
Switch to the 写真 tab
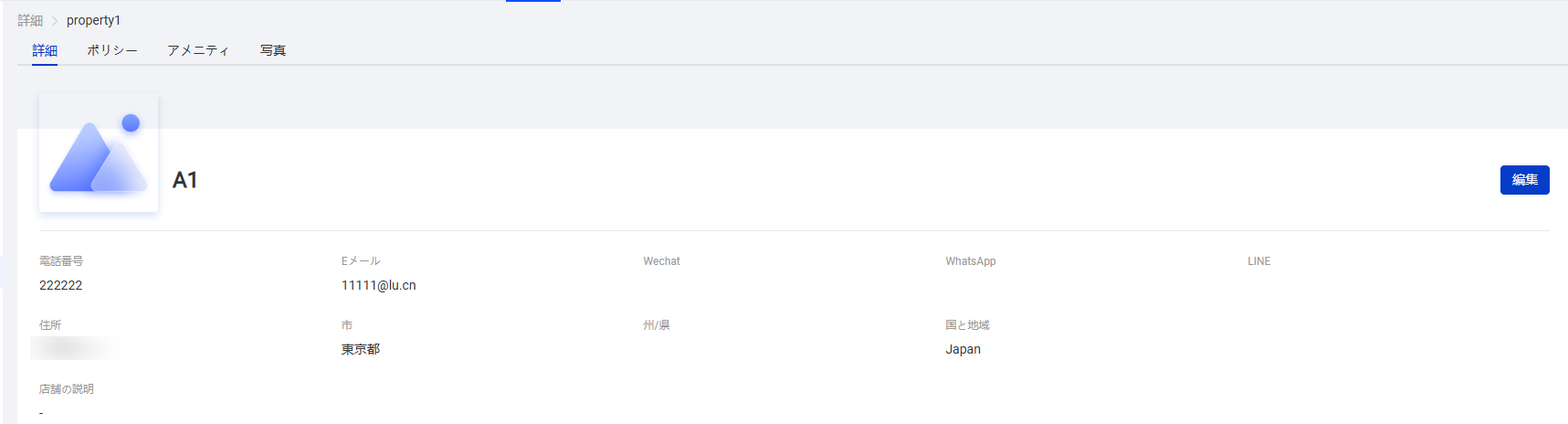coord(273,50)
